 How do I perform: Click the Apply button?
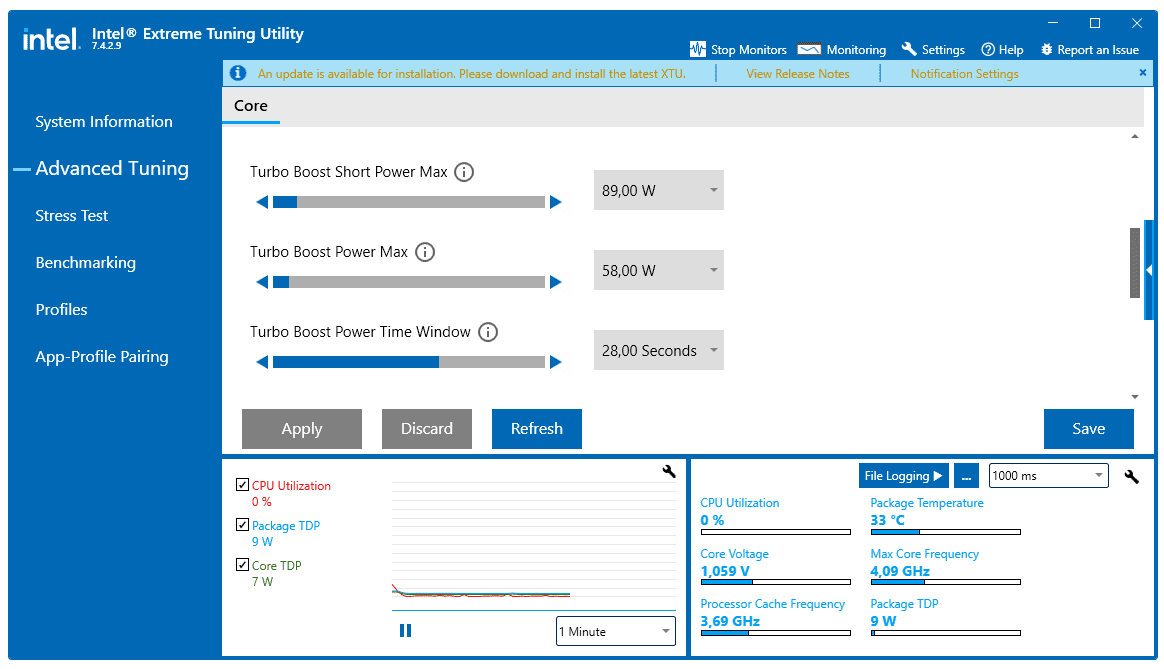302,429
